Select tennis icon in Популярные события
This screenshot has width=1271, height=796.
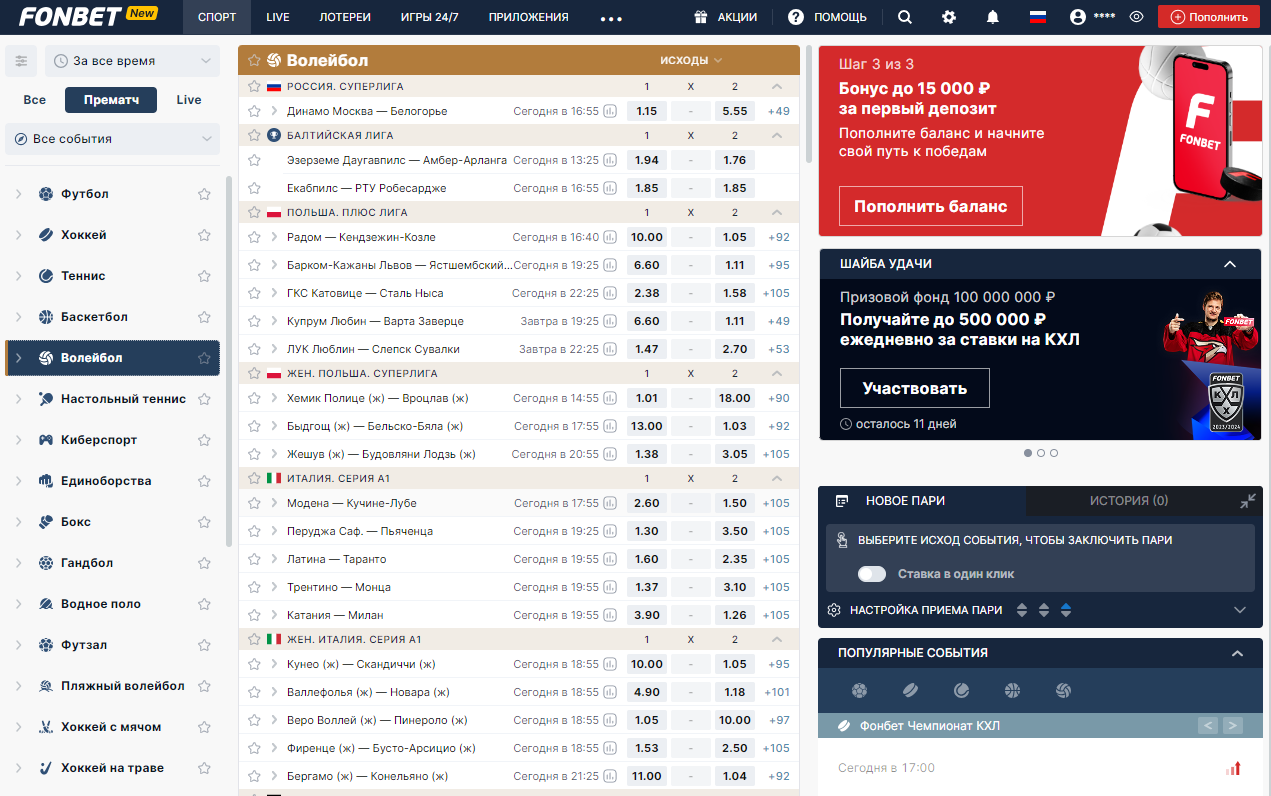[x=961, y=690]
